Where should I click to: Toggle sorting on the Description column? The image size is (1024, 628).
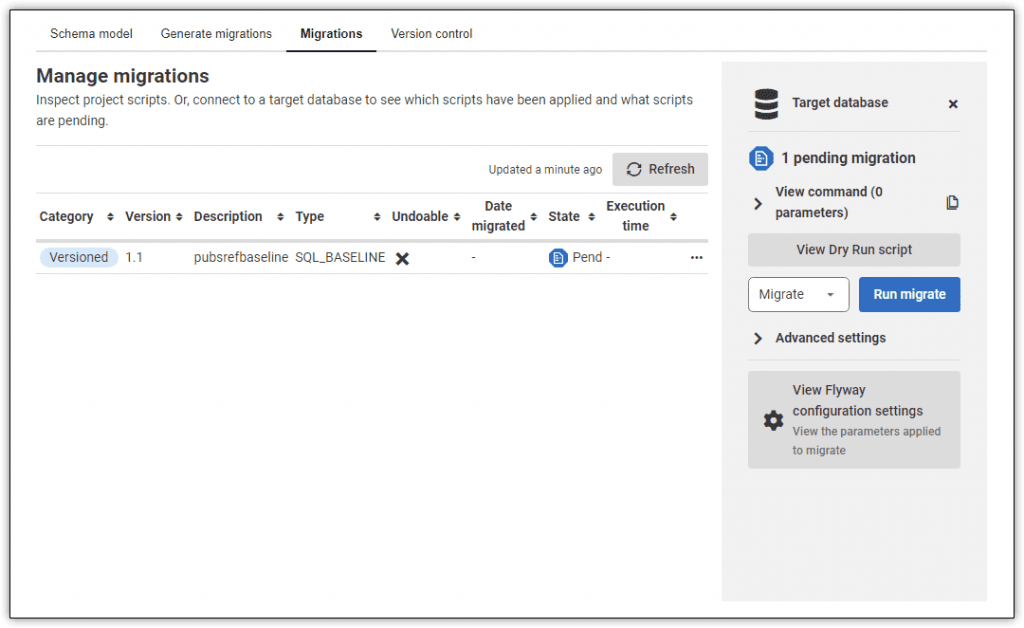(279, 216)
